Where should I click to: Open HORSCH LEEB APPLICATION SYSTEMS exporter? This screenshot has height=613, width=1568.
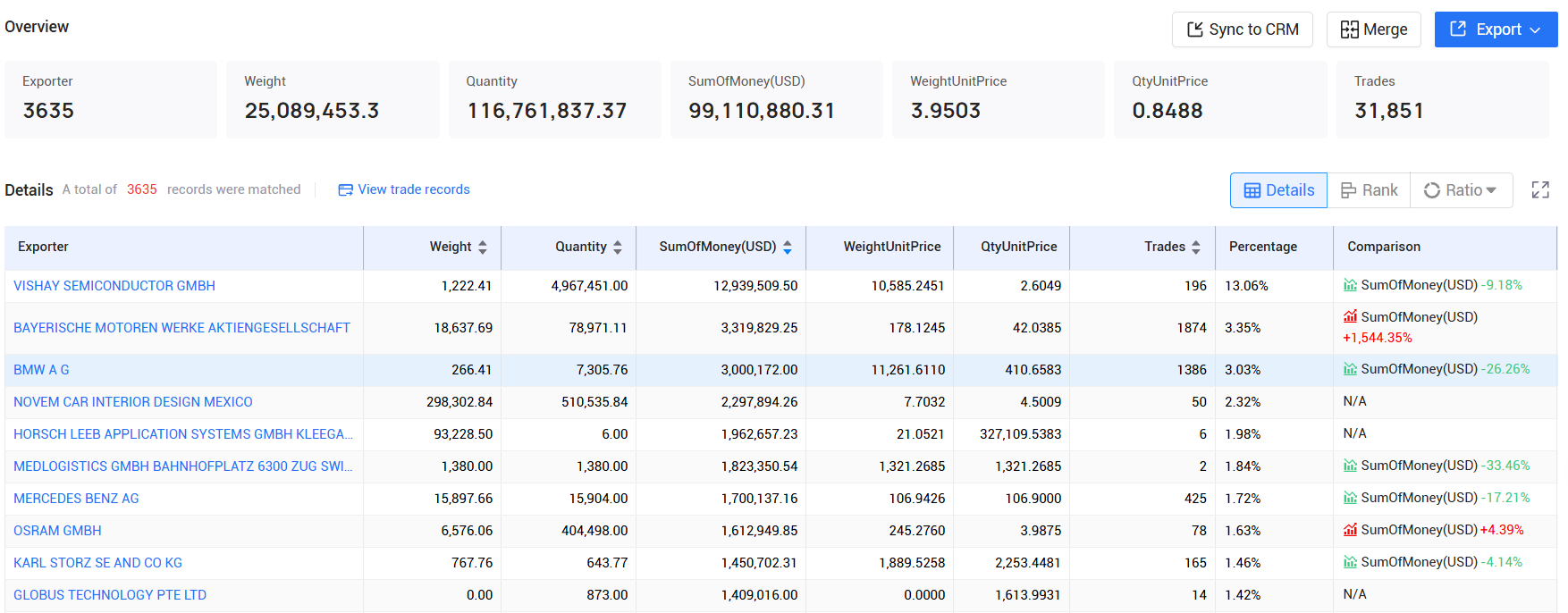tap(183, 434)
